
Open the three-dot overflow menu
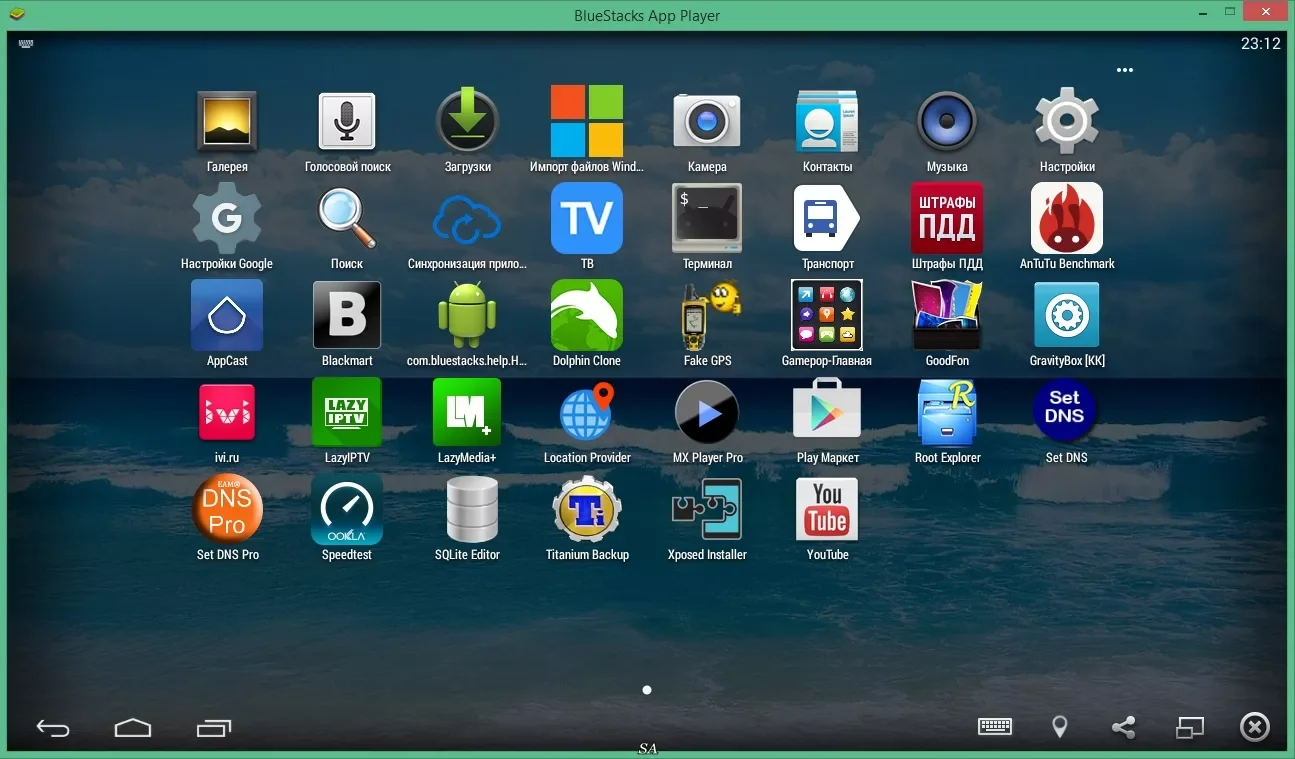[1125, 70]
